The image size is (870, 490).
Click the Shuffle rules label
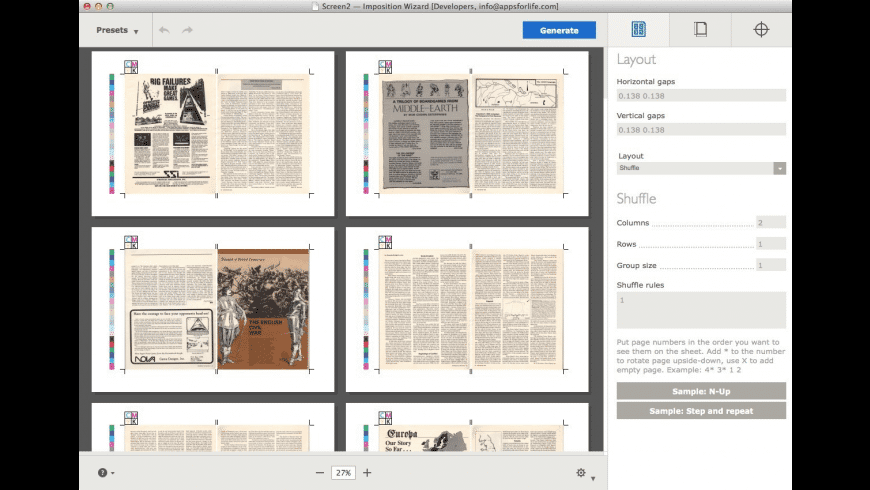click(640, 285)
